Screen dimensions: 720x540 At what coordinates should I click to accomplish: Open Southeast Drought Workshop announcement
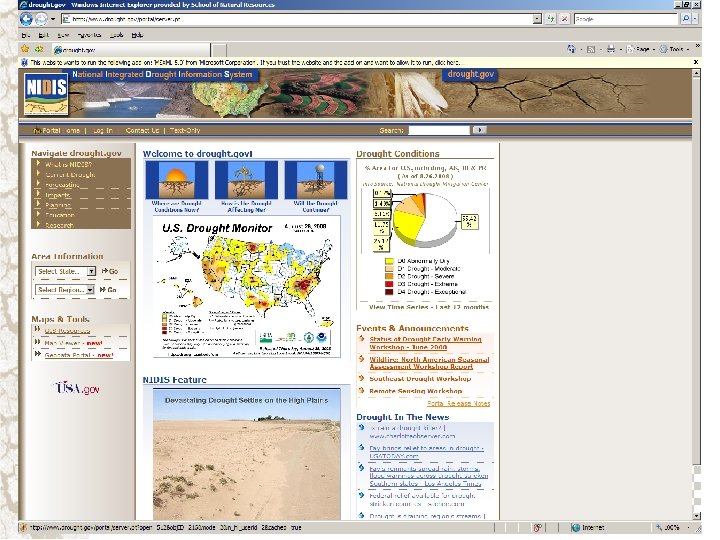[x=420, y=379]
